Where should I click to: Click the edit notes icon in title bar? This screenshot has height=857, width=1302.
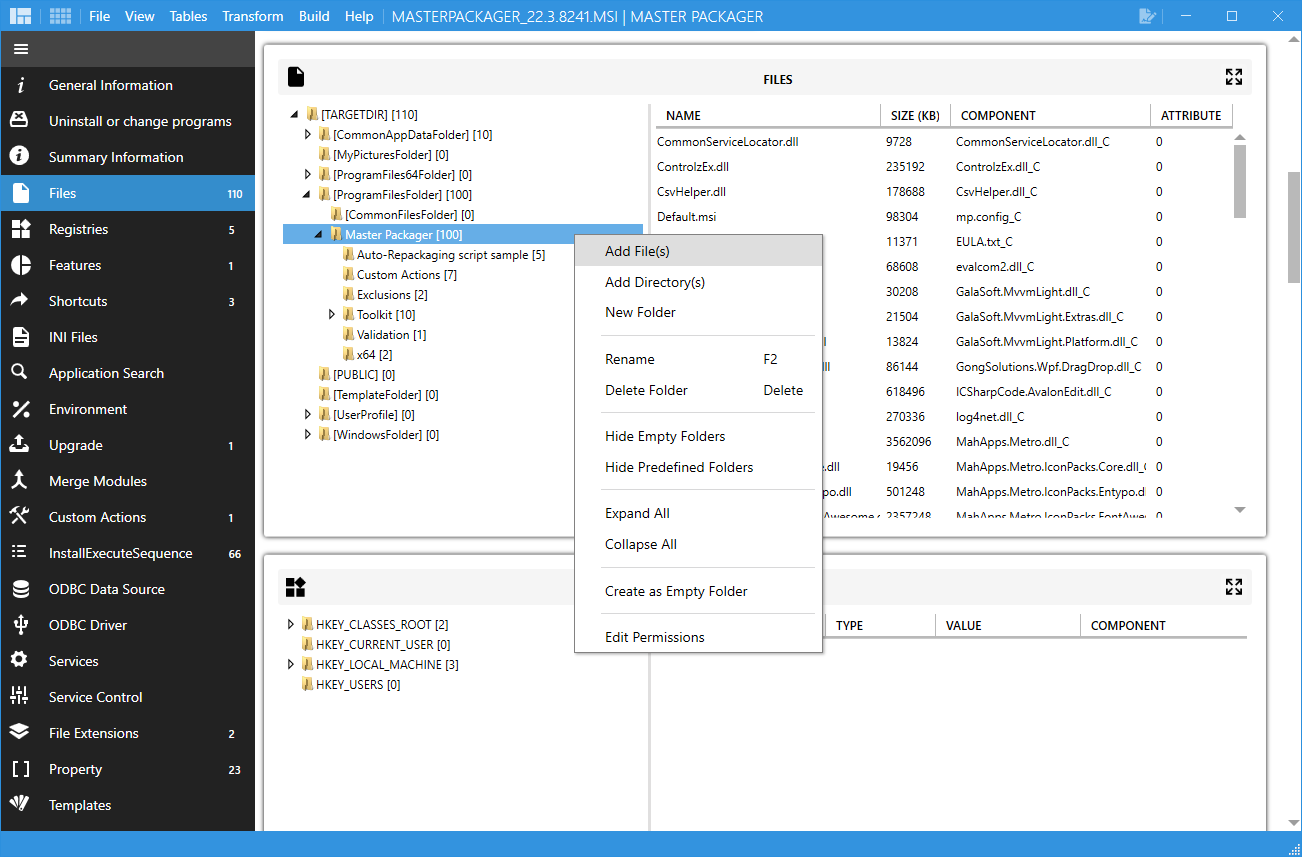point(1148,16)
